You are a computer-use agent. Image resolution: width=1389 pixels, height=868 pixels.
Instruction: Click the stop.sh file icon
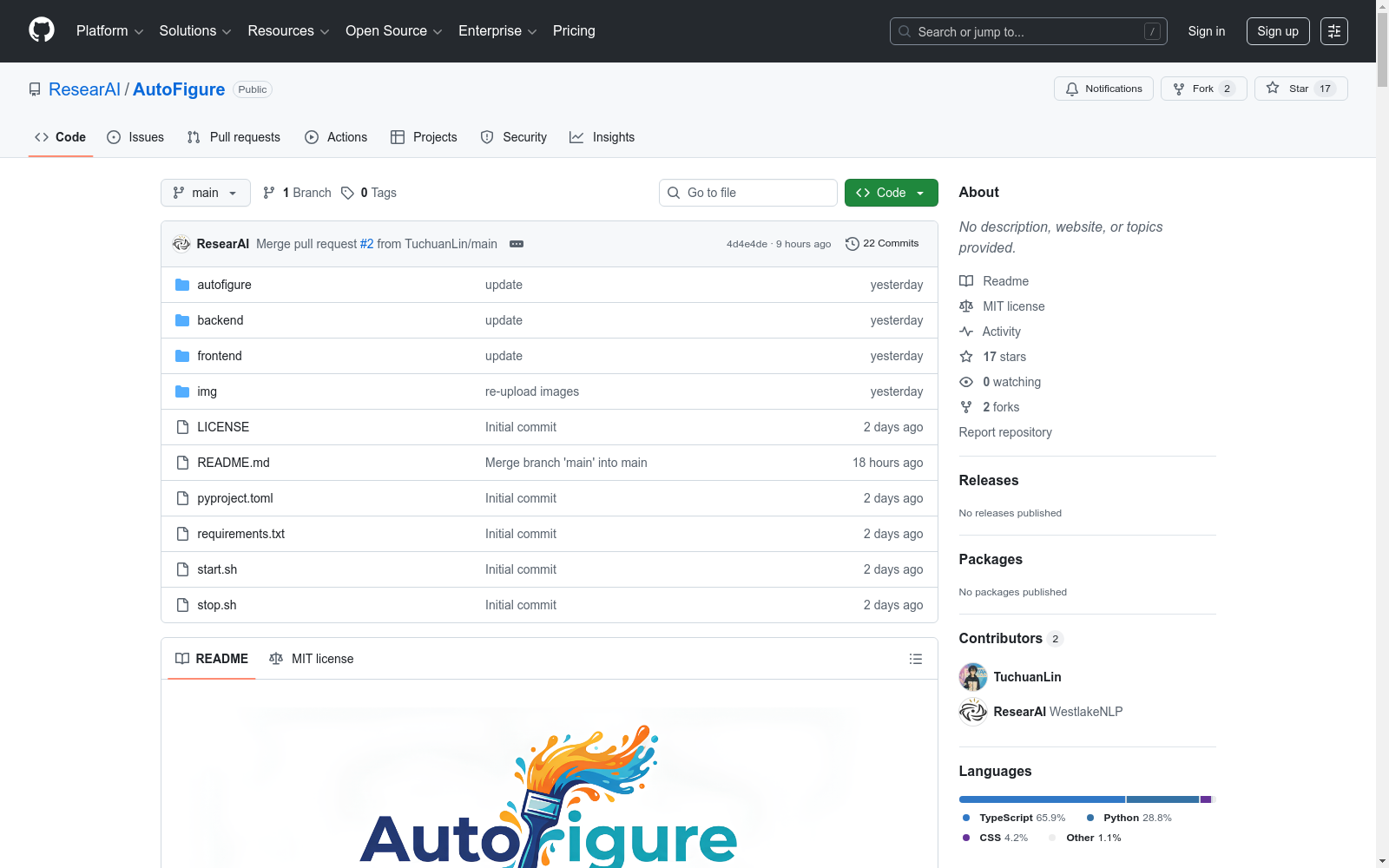click(x=182, y=605)
